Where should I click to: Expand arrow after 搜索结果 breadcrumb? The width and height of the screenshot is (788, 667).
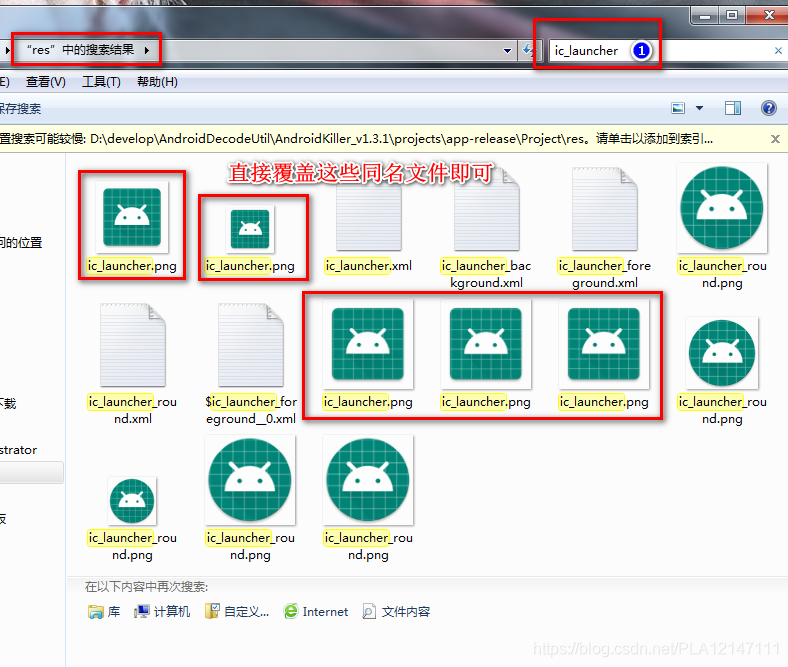(147, 50)
